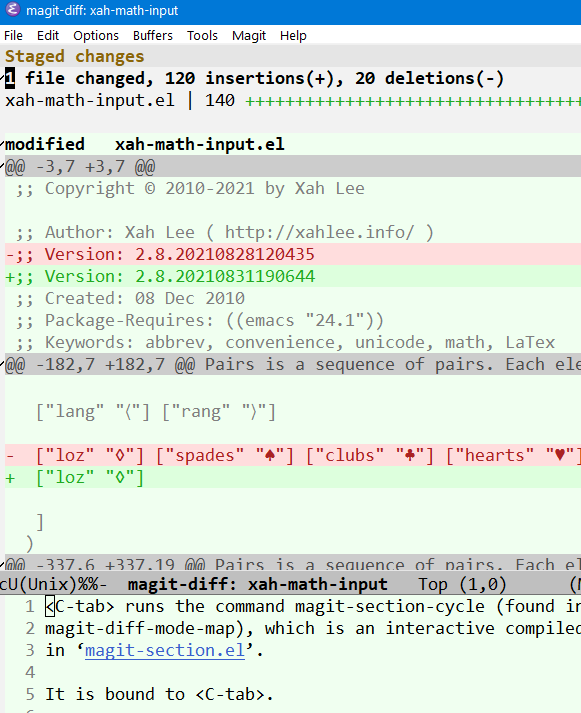Click help line 2 starting 'magit-diff-mode-map)'
581x713 pixels.
(313, 628)
